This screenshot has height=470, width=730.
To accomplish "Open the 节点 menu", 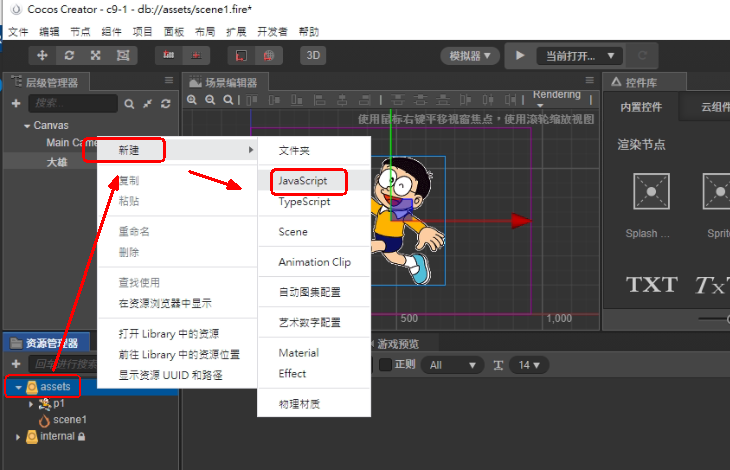I will pyautogui.click(x=80, y=32).
